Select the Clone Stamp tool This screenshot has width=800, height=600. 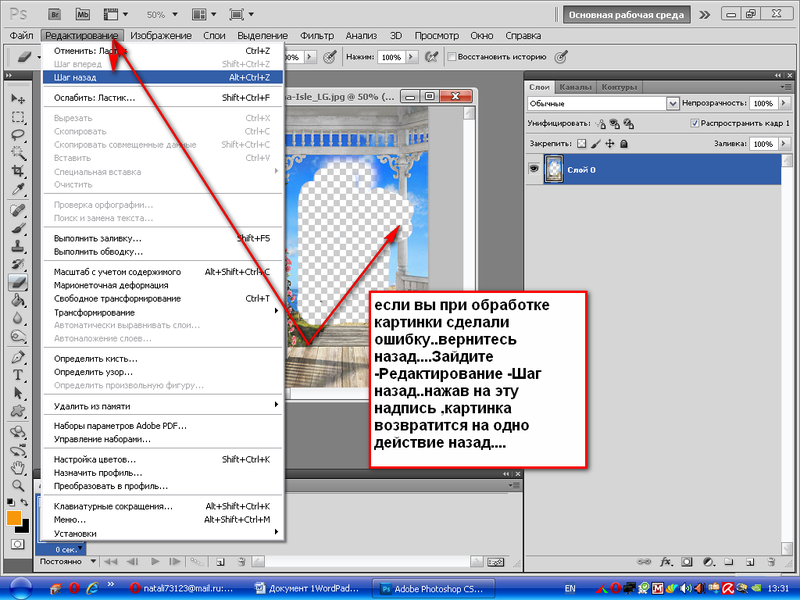pyautogui.click(x=18, y=246)
